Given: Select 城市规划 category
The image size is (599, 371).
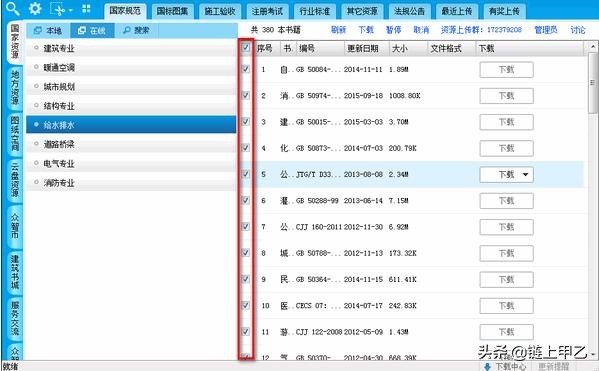Looking at the screenshot, I should [x=131, y=87].
